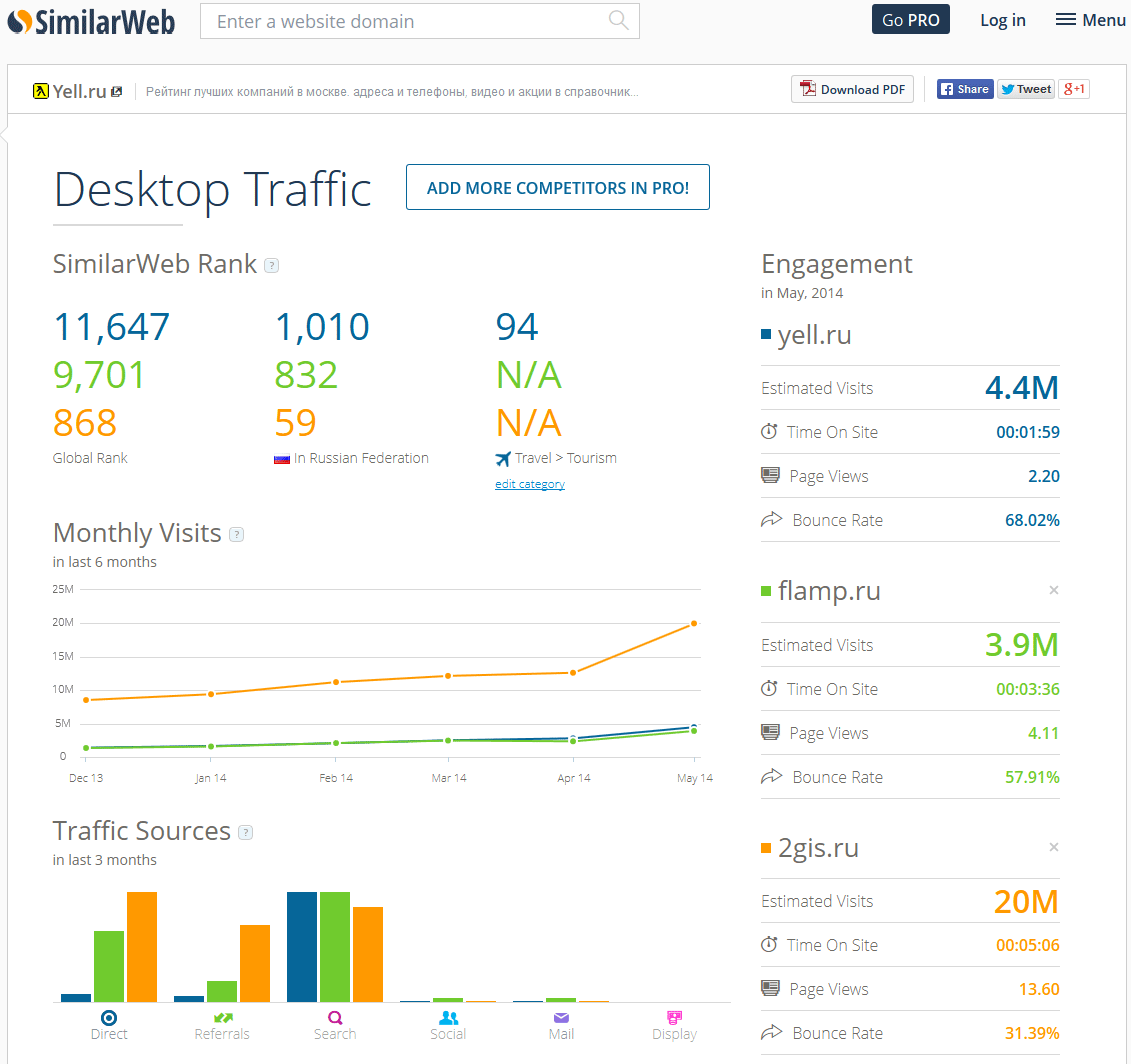Click the green Search traffic bar
This screenshot has height=1064, width=1131.
point(335,947)
